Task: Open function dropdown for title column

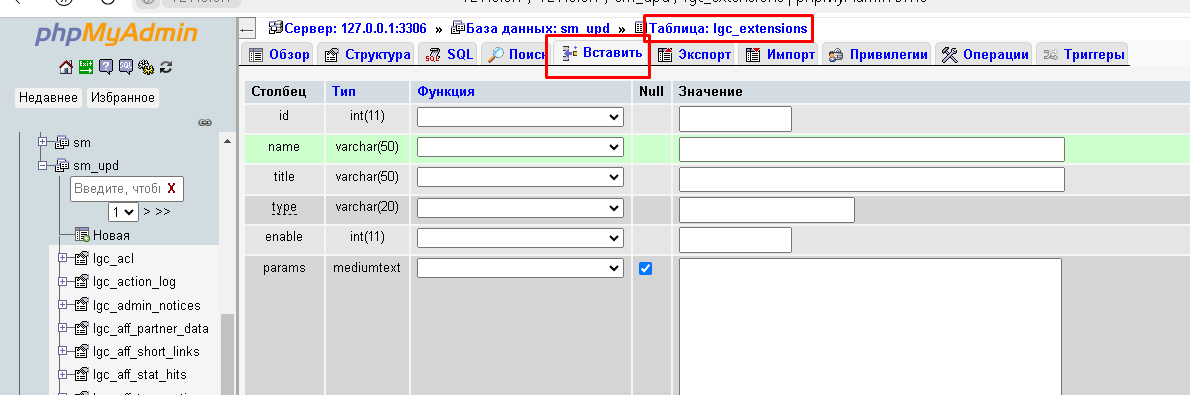Action: pyautogui.click(x=520, y=177)
